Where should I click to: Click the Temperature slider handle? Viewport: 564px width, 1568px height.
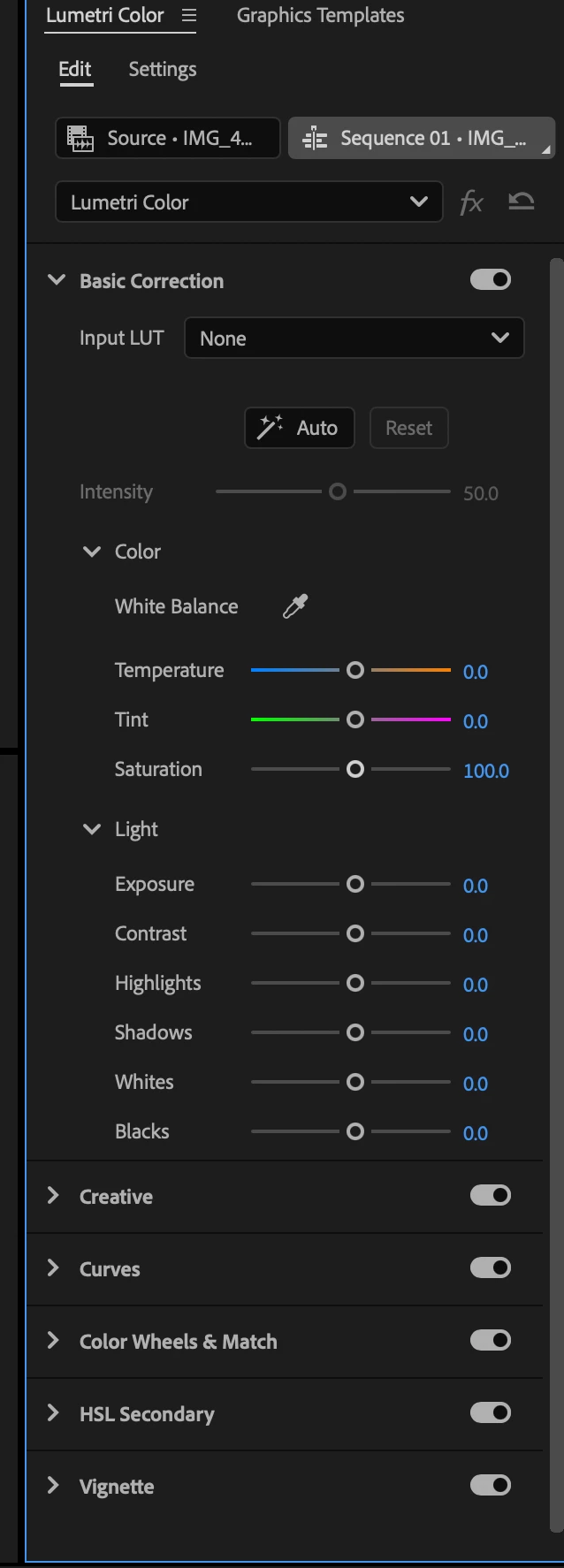click(355, 671)
